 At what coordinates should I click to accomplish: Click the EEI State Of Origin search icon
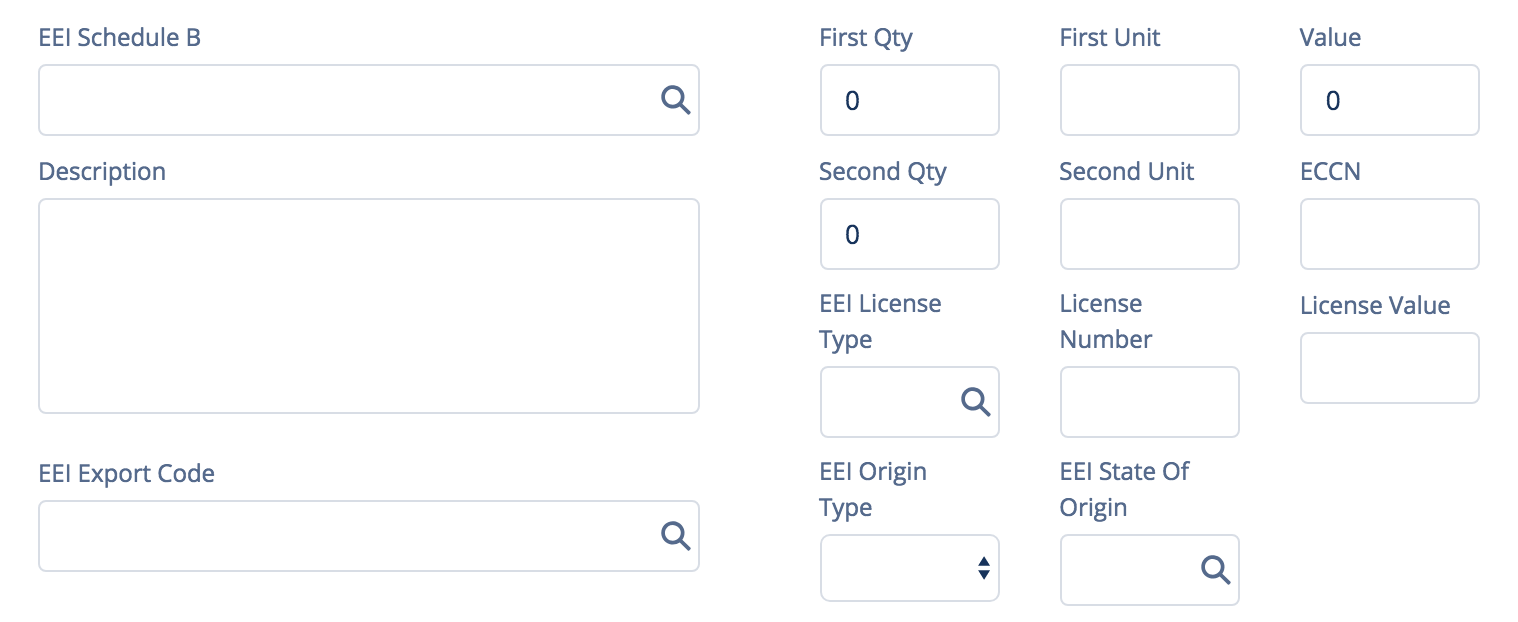(1216, 569)
